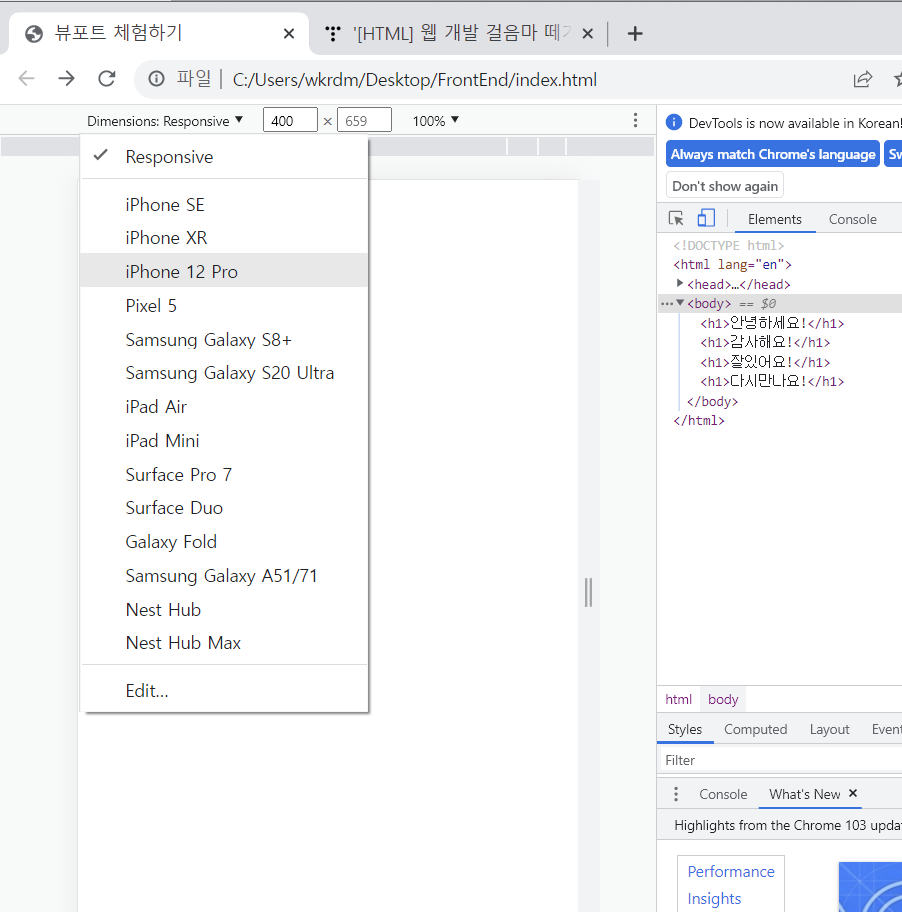Viewport: 902px width, 912px height.
Task: Toggle the device toolbar icon in DevTools
Action: [x=706, y=218]
